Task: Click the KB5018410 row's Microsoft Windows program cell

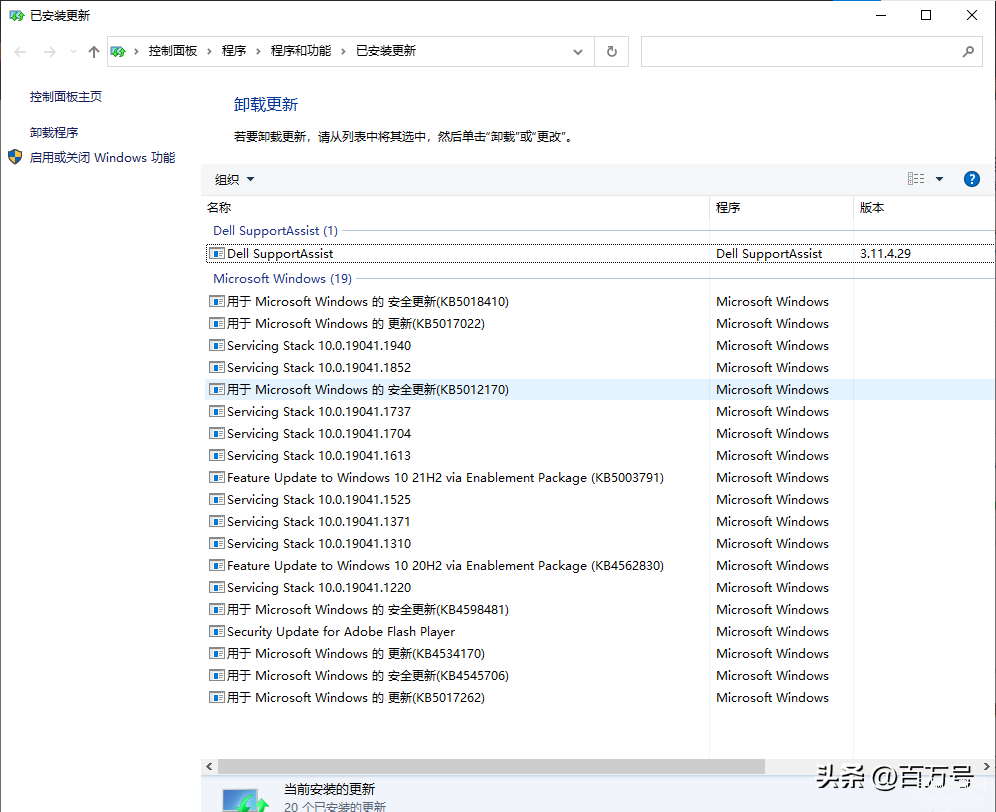Action: click(x=772, y=301)
